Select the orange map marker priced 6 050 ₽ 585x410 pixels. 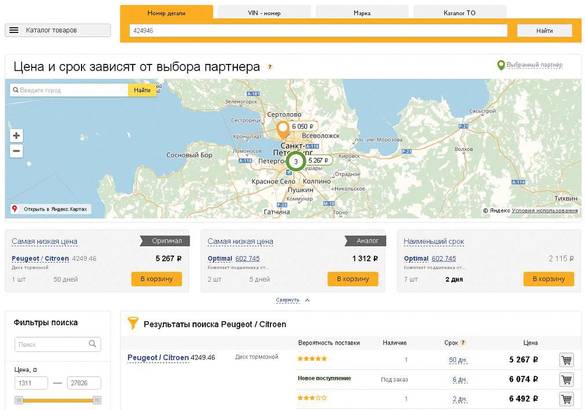(x=283, y=130)
